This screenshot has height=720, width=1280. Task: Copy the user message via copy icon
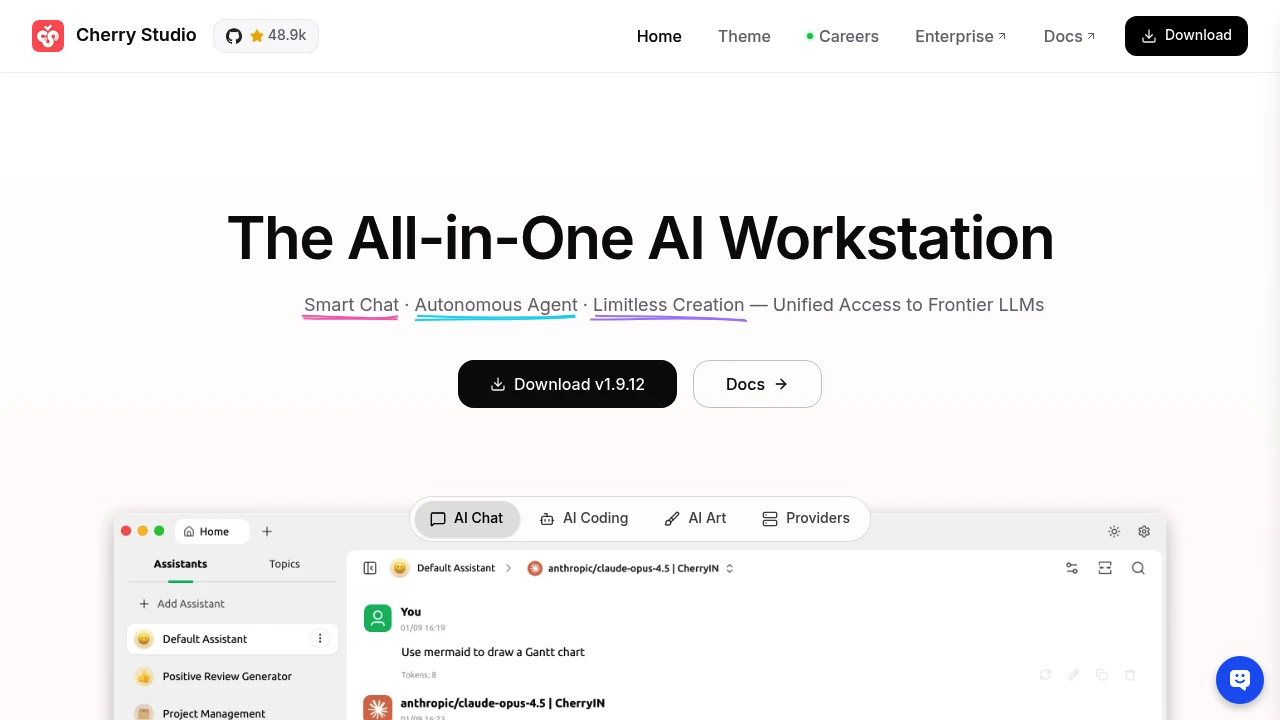1102,675
